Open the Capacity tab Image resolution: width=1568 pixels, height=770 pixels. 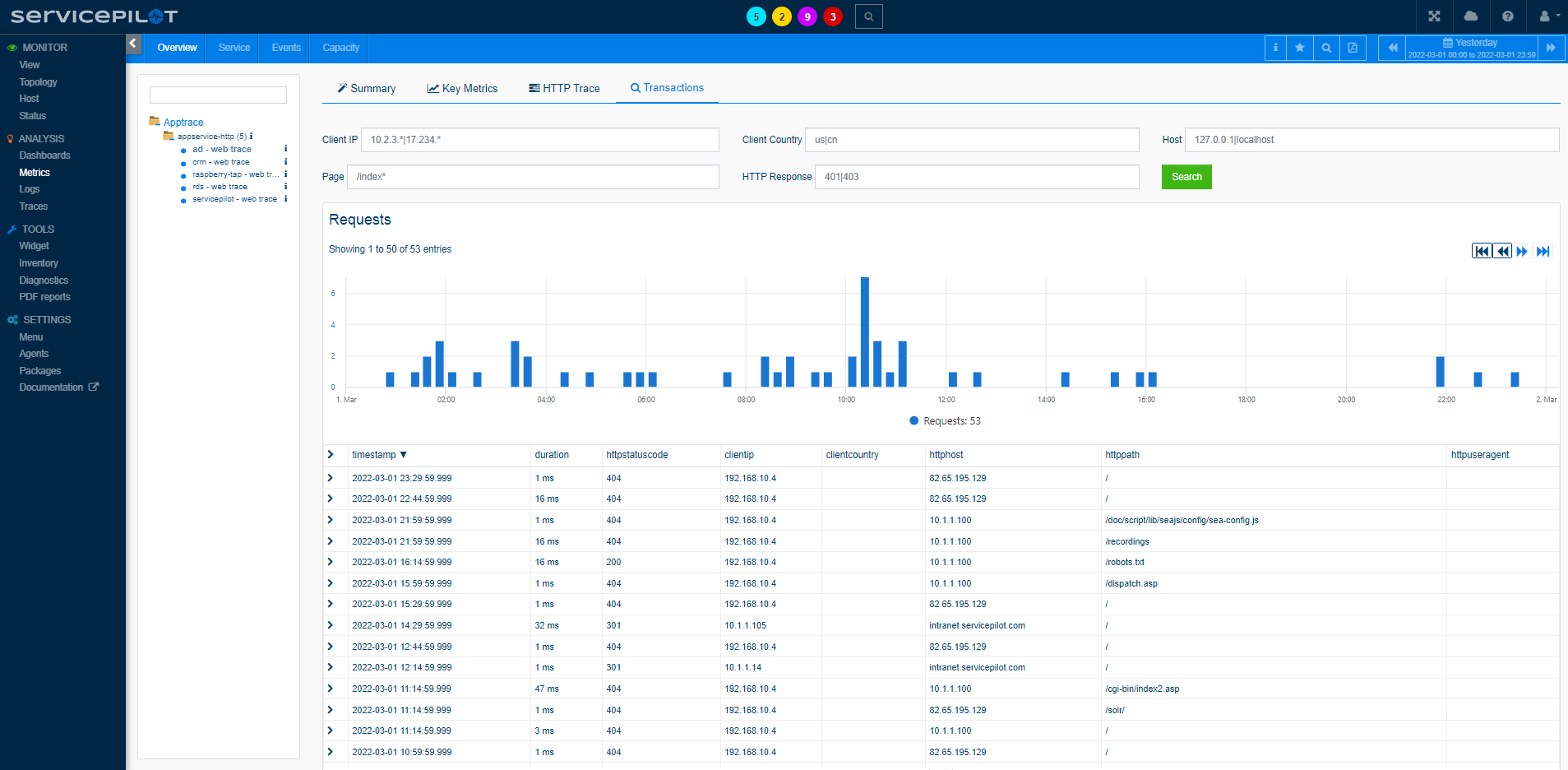click(340, 48)
